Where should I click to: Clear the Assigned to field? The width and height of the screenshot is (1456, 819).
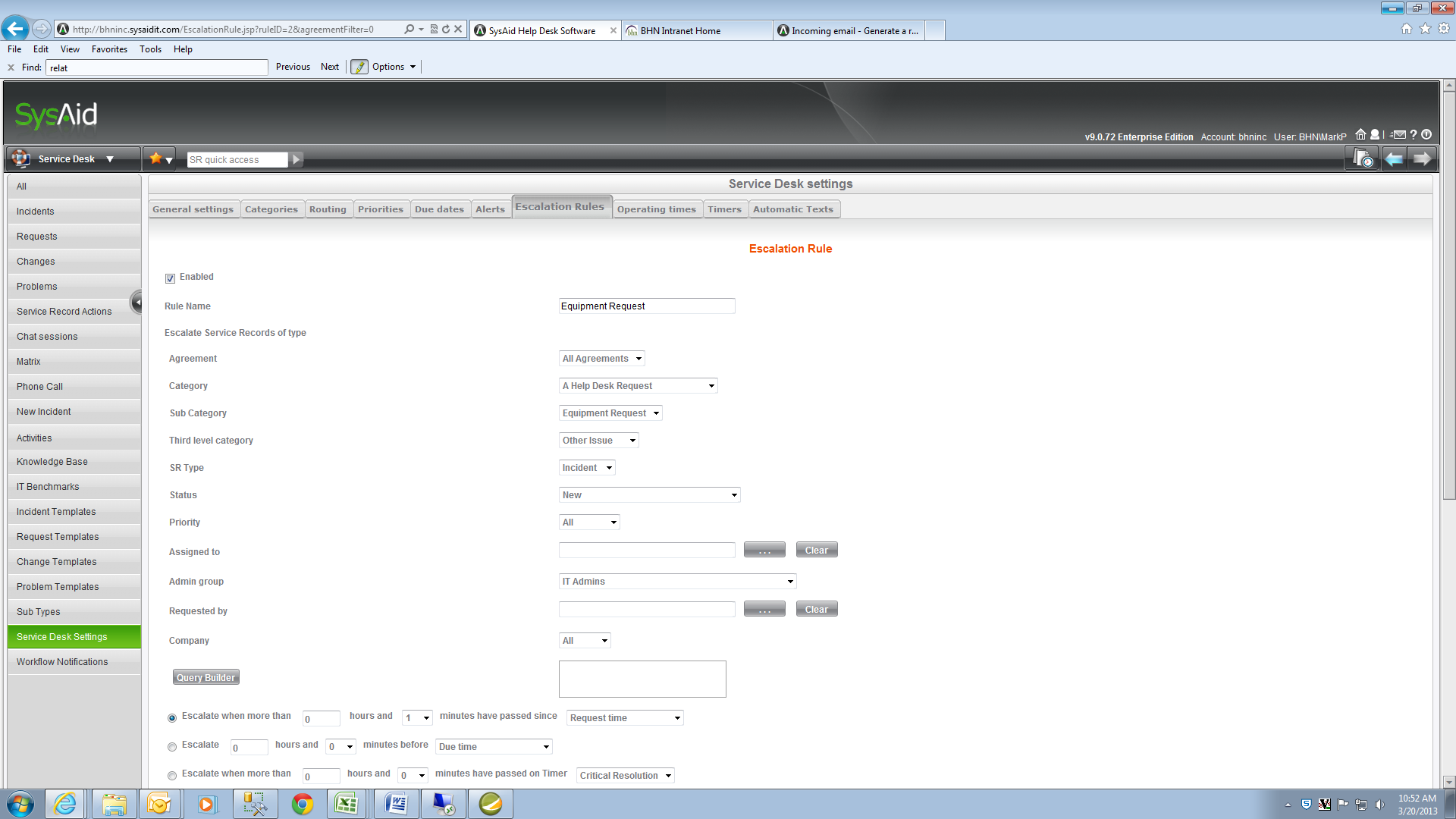click(x=817, y=551)
